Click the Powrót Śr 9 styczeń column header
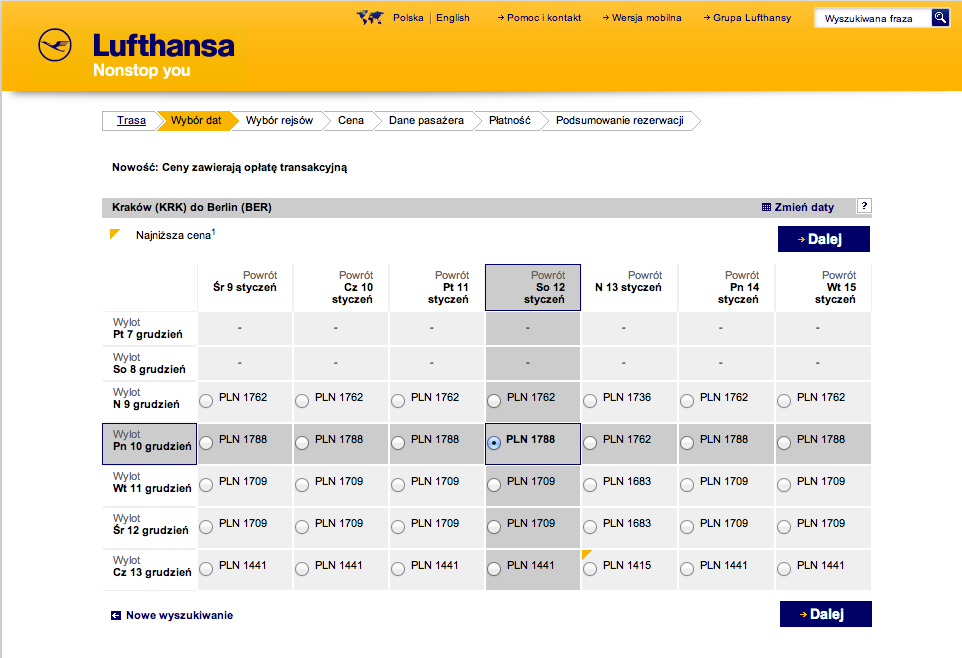Image resolution: width=962 pixels, height=658 pixels. [245, 287]
